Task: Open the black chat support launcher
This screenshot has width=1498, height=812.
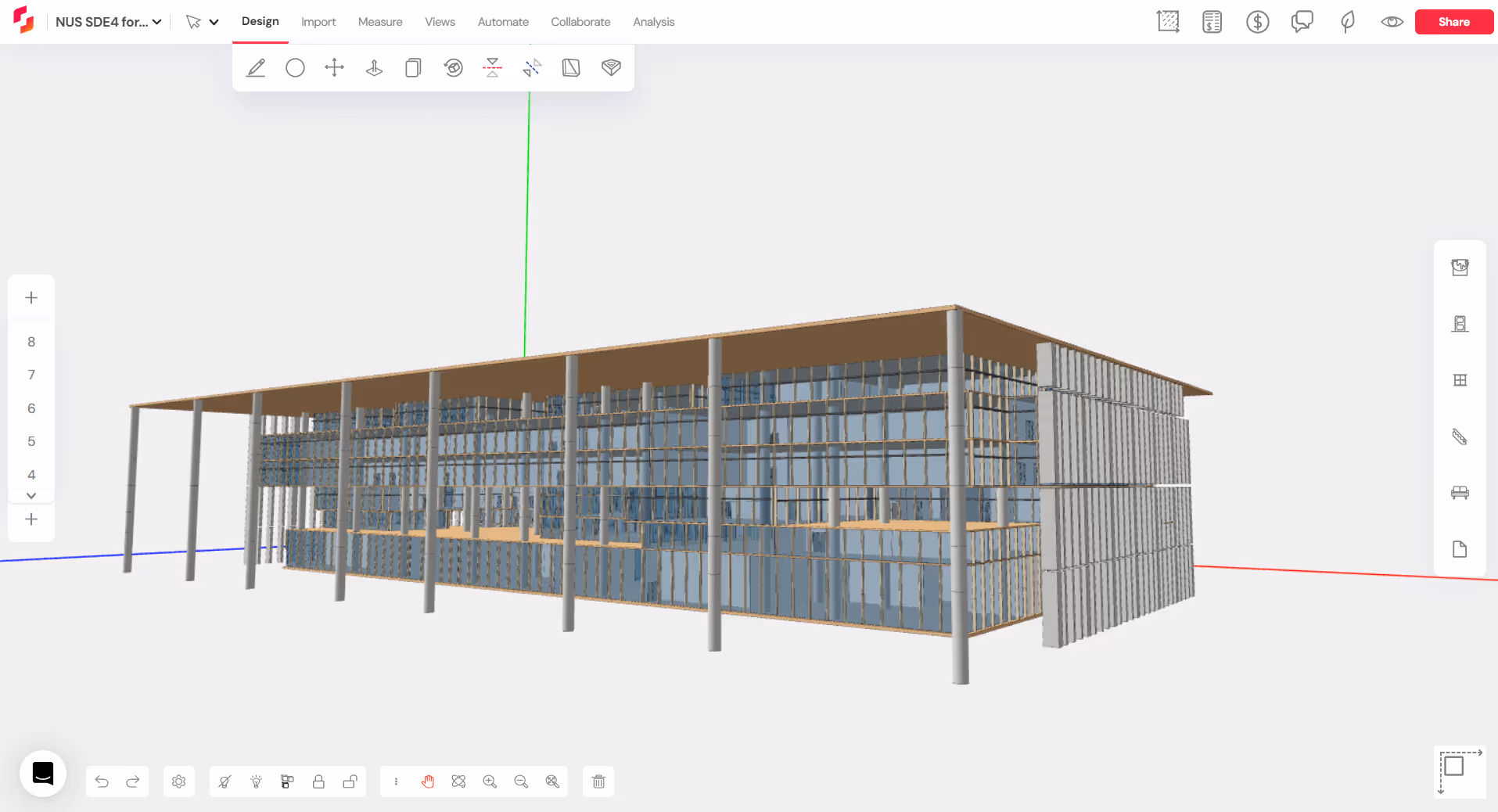Action: coord(43,774)
